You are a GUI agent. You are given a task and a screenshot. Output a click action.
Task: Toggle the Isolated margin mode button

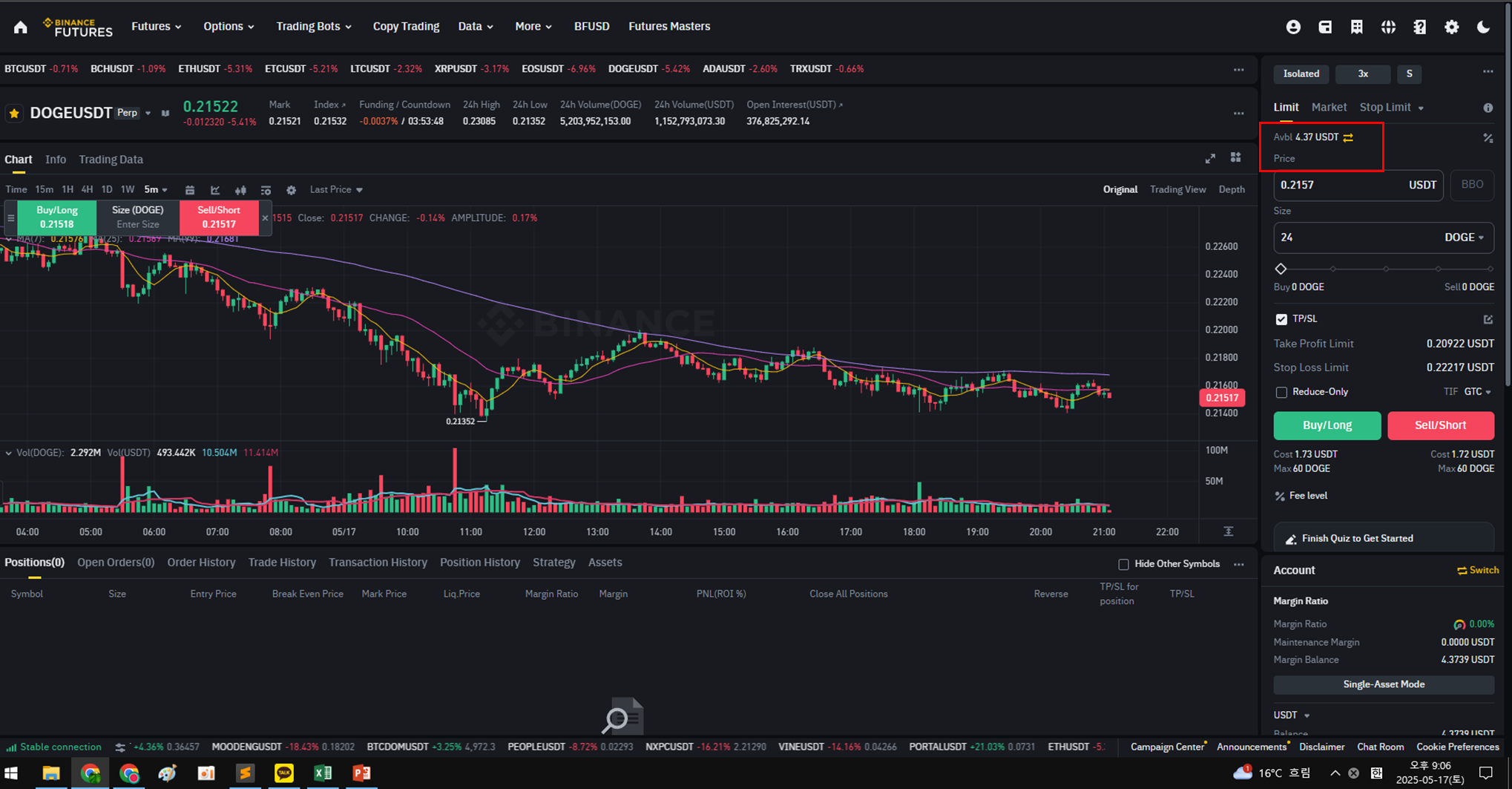[x=1301, y=73]
